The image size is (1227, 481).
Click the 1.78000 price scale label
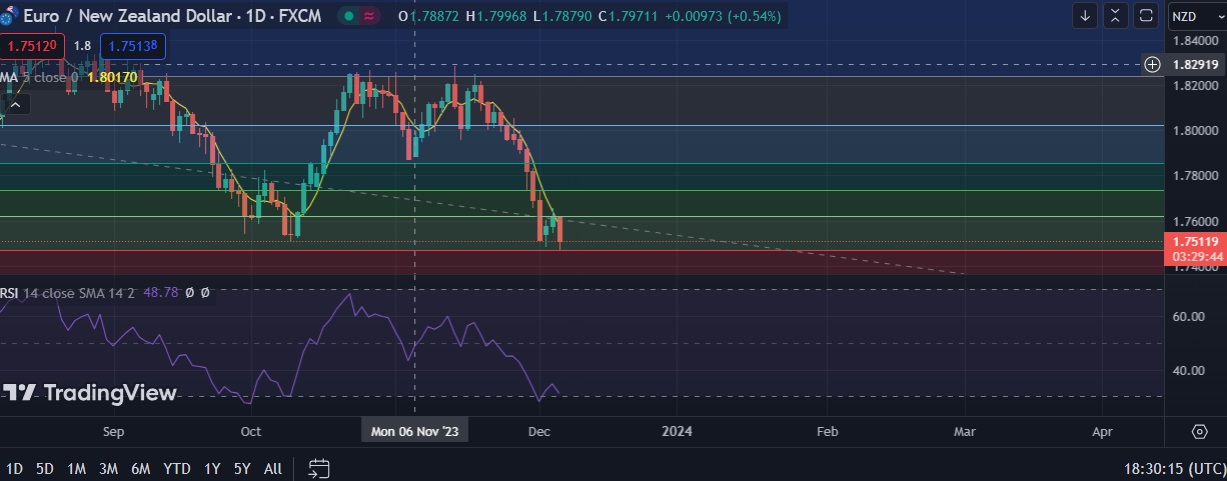click(x=1194, y=176)
